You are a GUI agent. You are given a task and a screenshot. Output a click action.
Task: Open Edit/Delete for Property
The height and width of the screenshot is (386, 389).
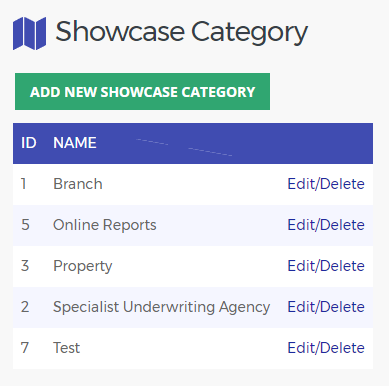[326, 266]
